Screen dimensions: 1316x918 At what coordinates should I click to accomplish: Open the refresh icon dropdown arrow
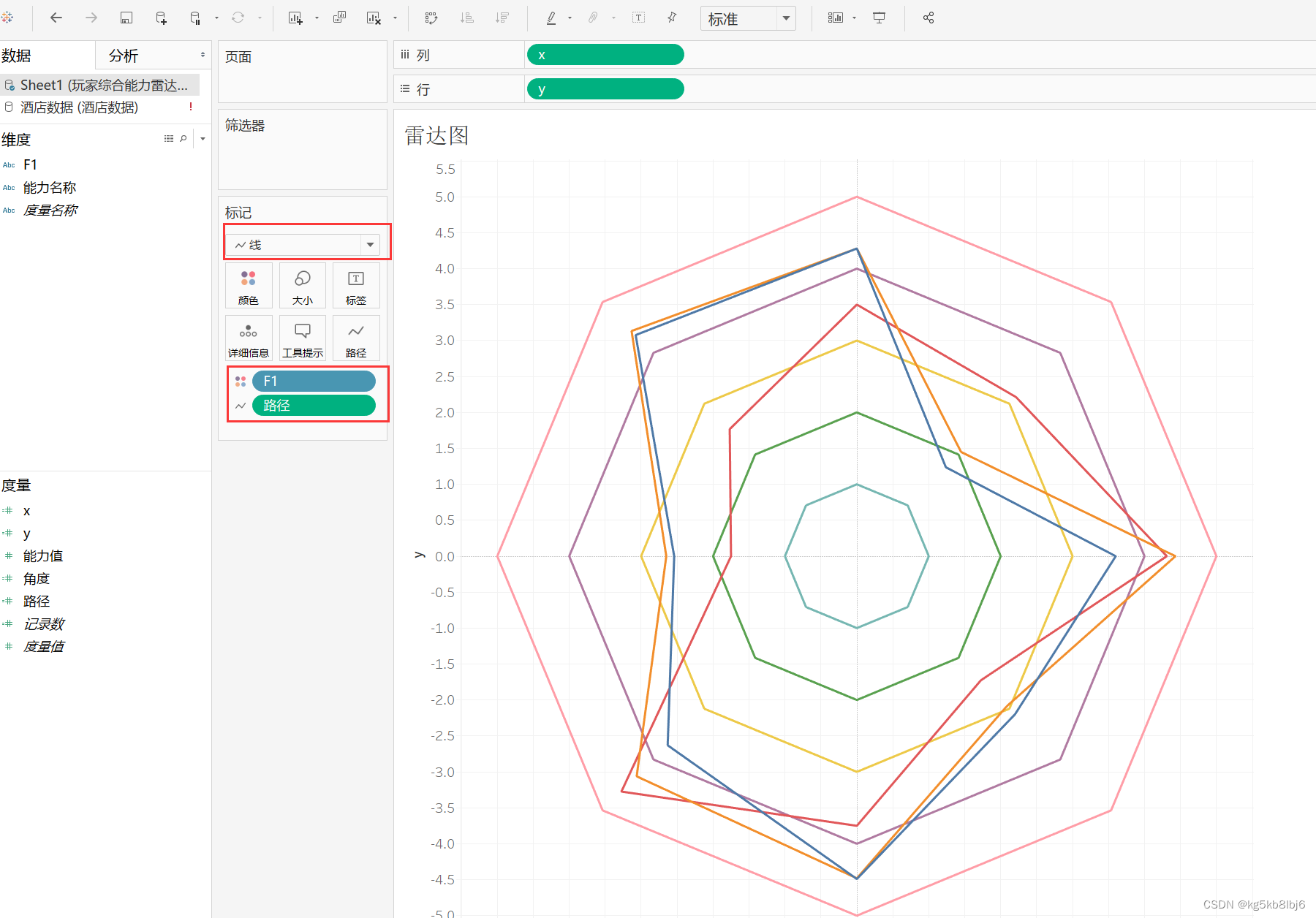point(260,18)
